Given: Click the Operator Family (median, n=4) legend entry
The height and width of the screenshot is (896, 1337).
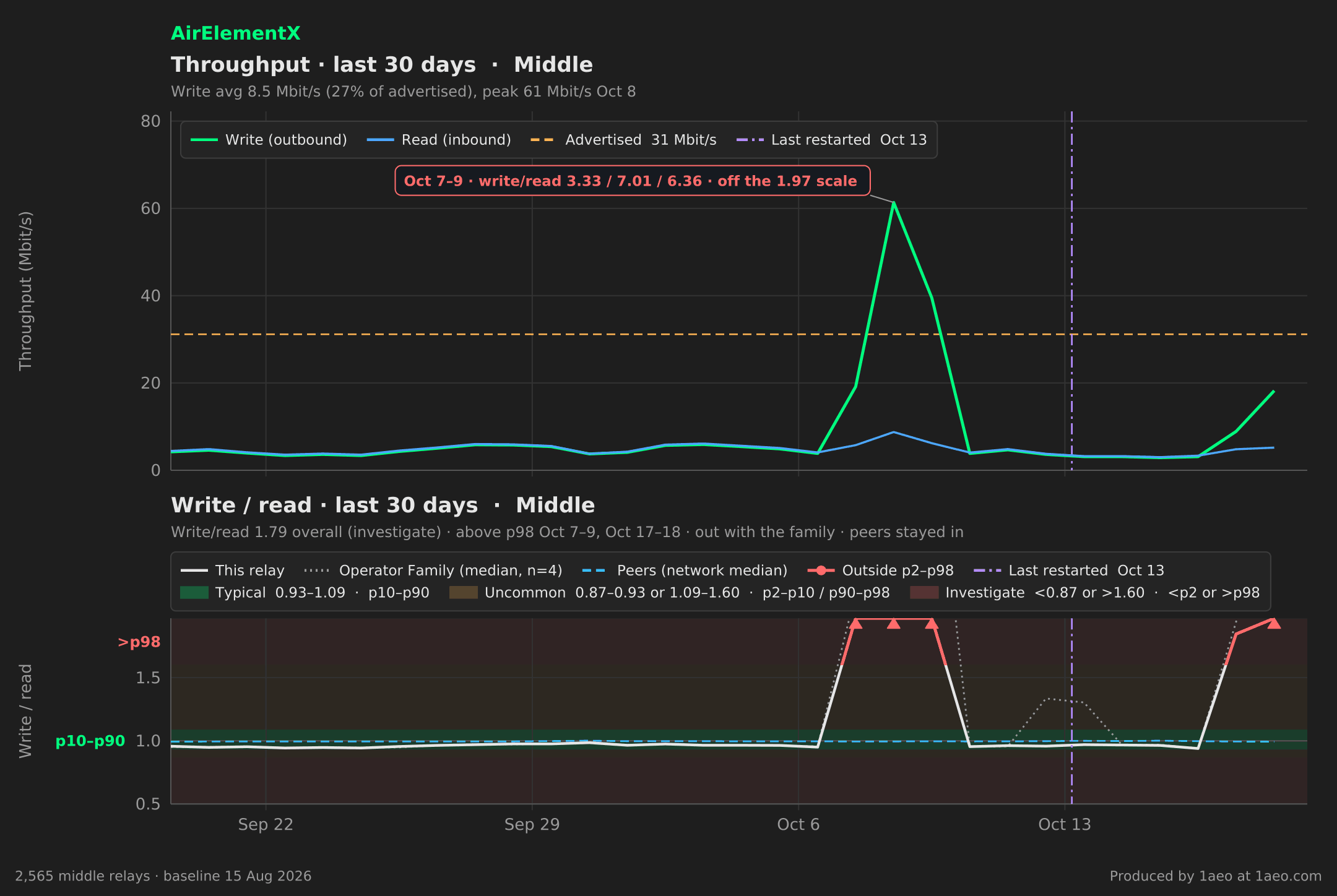Looking at the screenshot, I should tap(433, 571).
